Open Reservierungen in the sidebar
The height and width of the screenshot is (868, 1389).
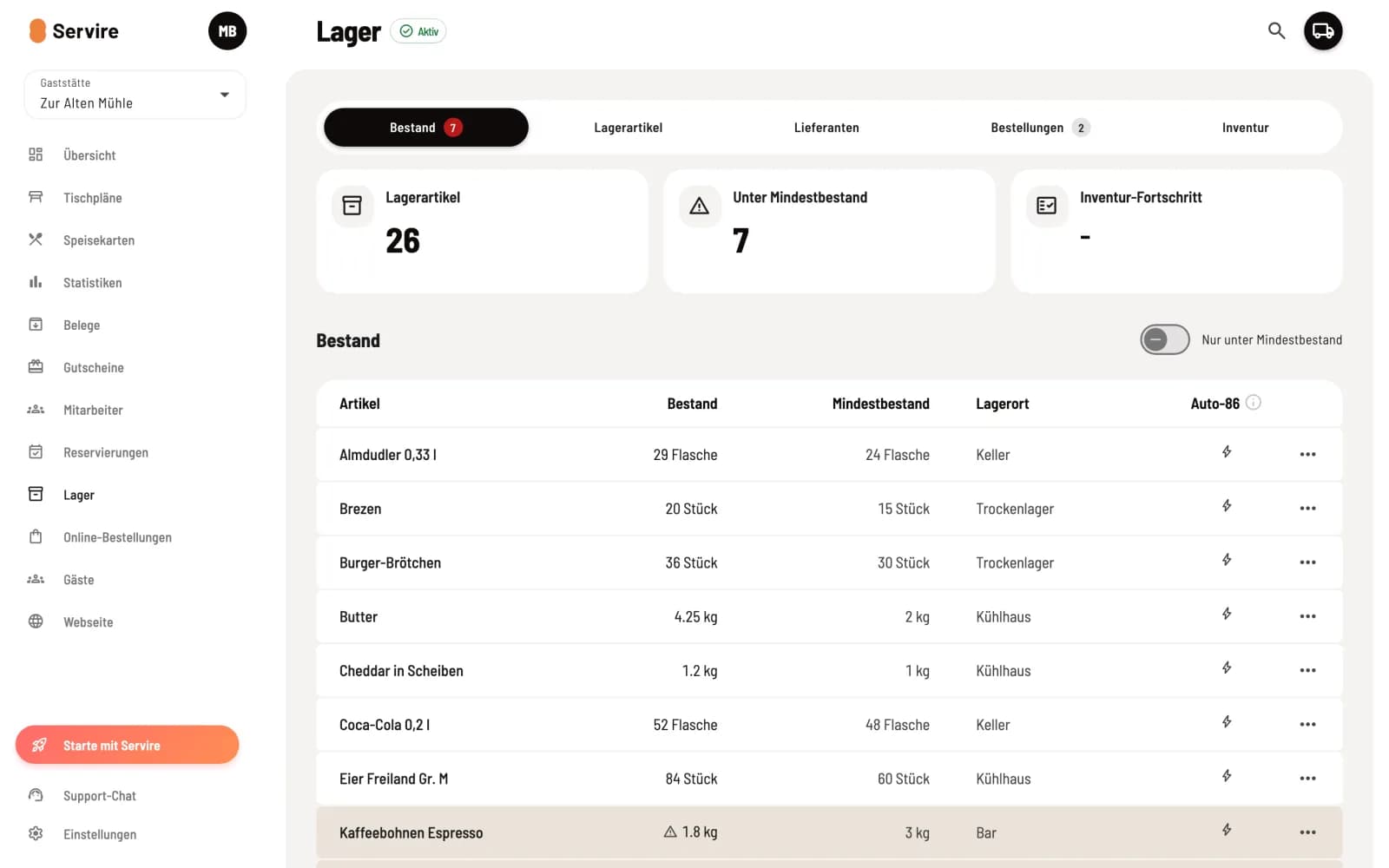point(106,452)
